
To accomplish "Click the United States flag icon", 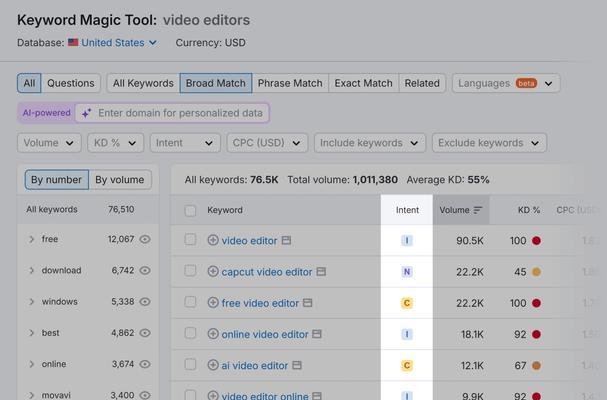I will [73, 42].
